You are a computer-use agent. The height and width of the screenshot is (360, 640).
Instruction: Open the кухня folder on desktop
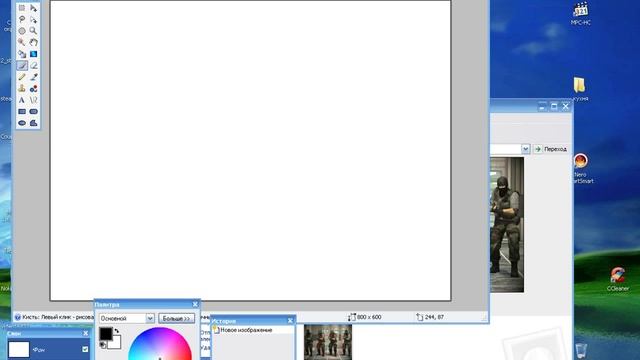coord(580,89)
